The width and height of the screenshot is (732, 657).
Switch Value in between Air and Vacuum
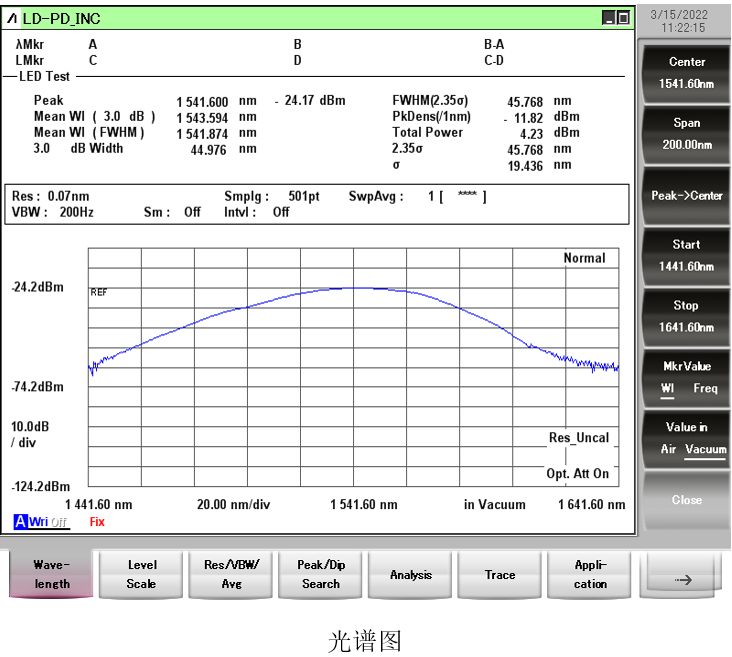[x=686, y=438]
